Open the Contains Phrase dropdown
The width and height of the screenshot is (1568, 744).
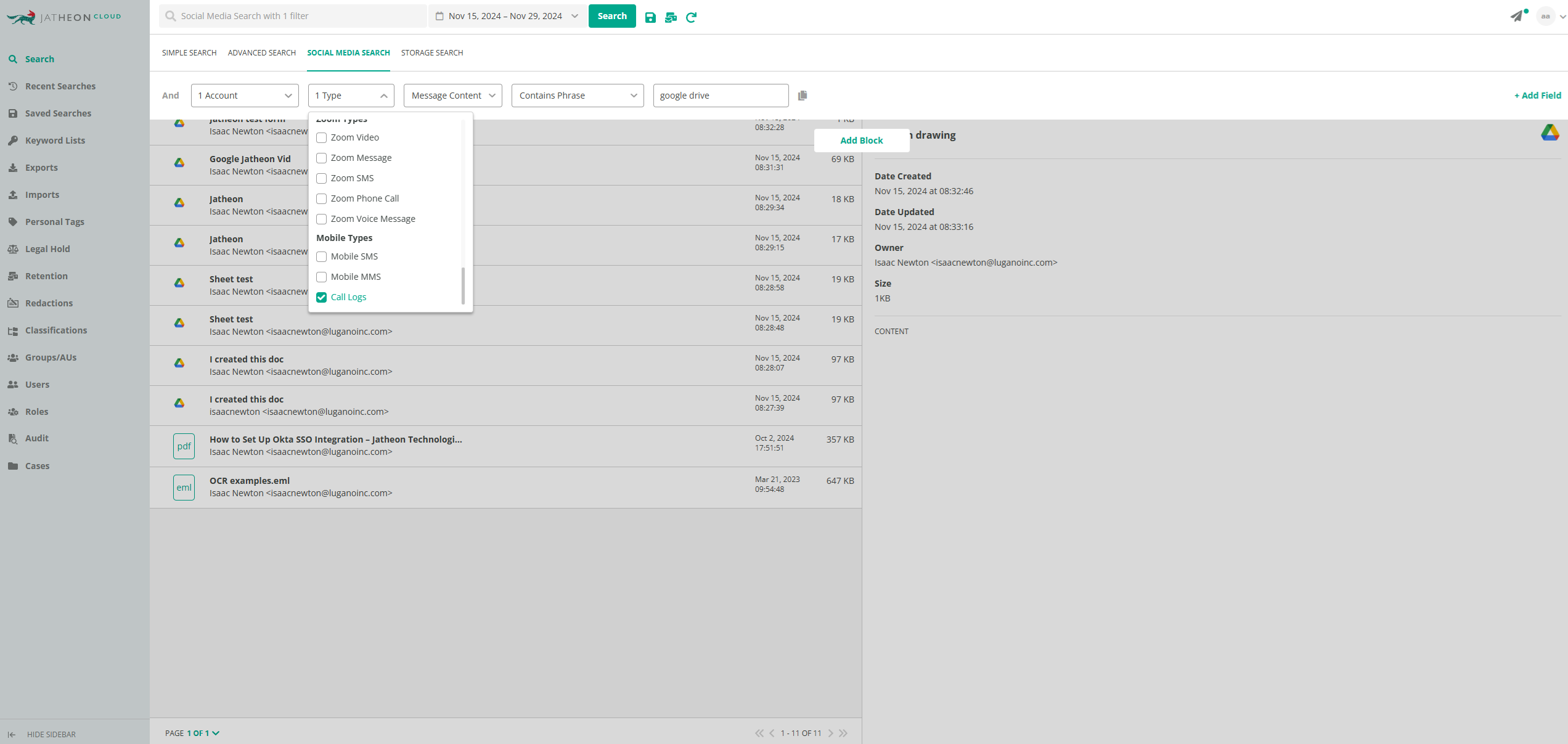click(578, 96)
